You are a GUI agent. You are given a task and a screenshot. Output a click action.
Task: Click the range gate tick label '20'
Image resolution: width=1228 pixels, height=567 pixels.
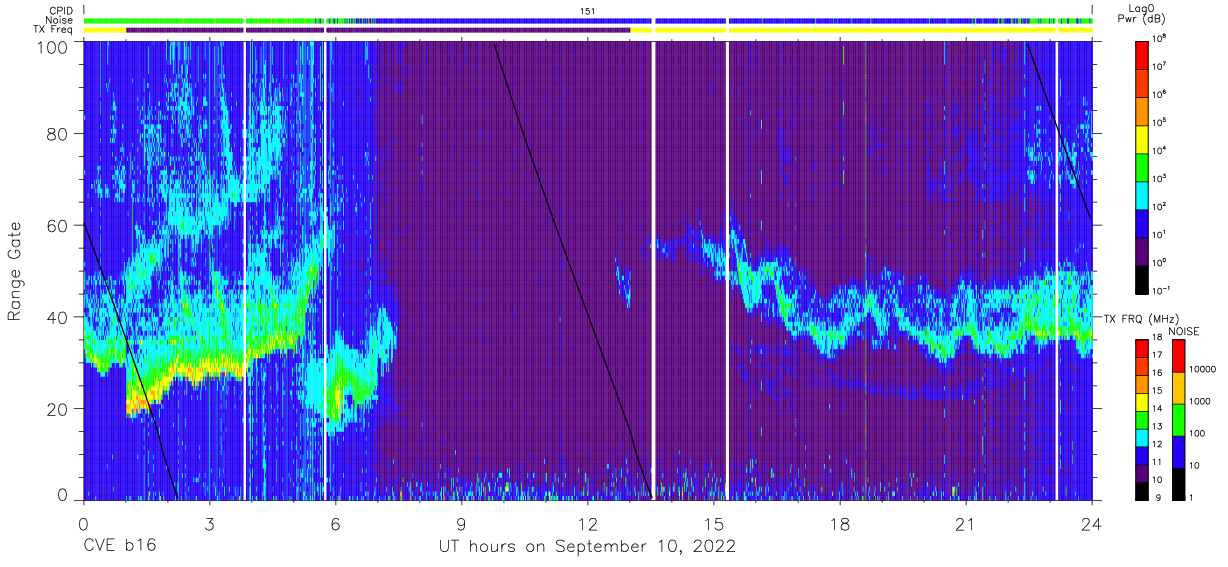(60, 408)
